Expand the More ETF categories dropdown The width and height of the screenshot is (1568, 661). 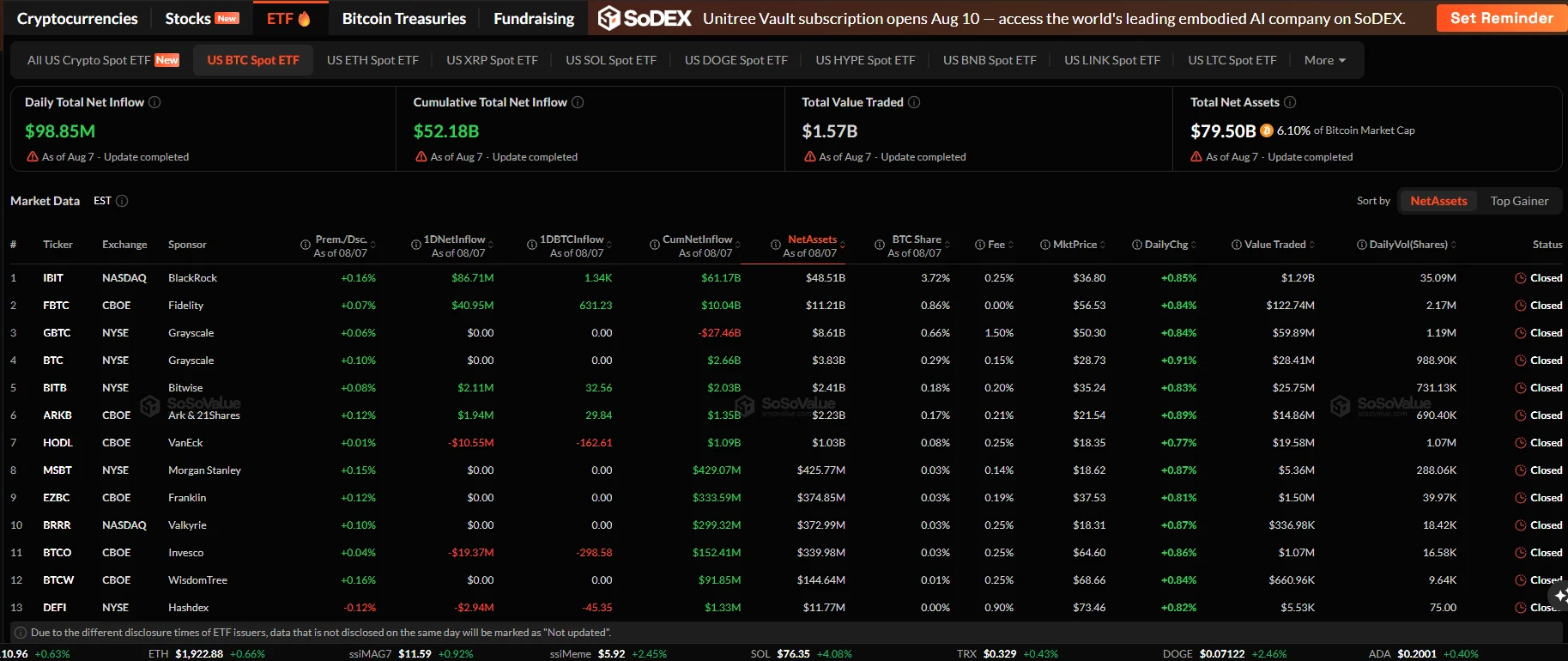tap(1324, 60)
